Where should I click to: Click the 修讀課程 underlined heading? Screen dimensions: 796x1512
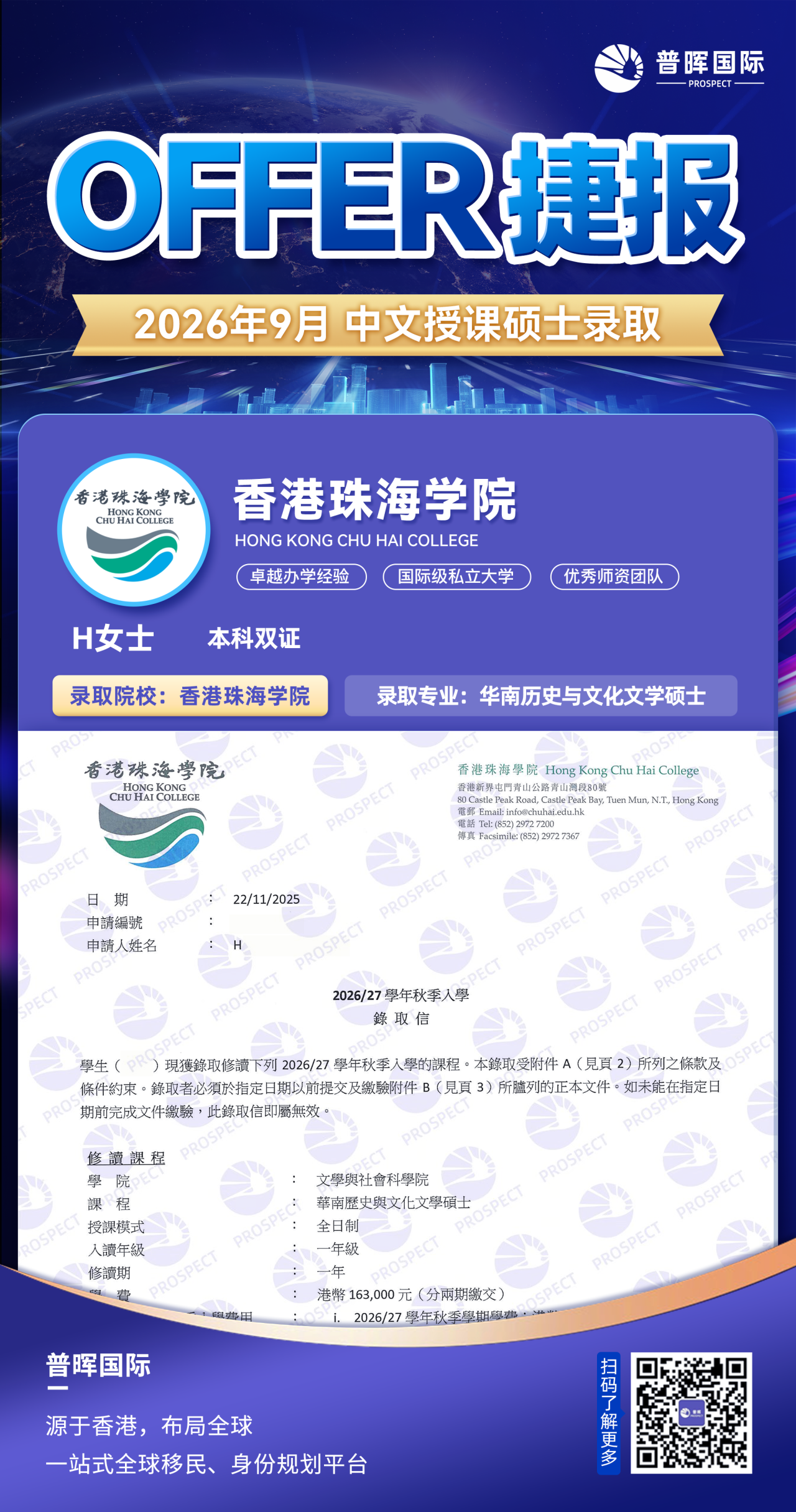pos(126,1157)
